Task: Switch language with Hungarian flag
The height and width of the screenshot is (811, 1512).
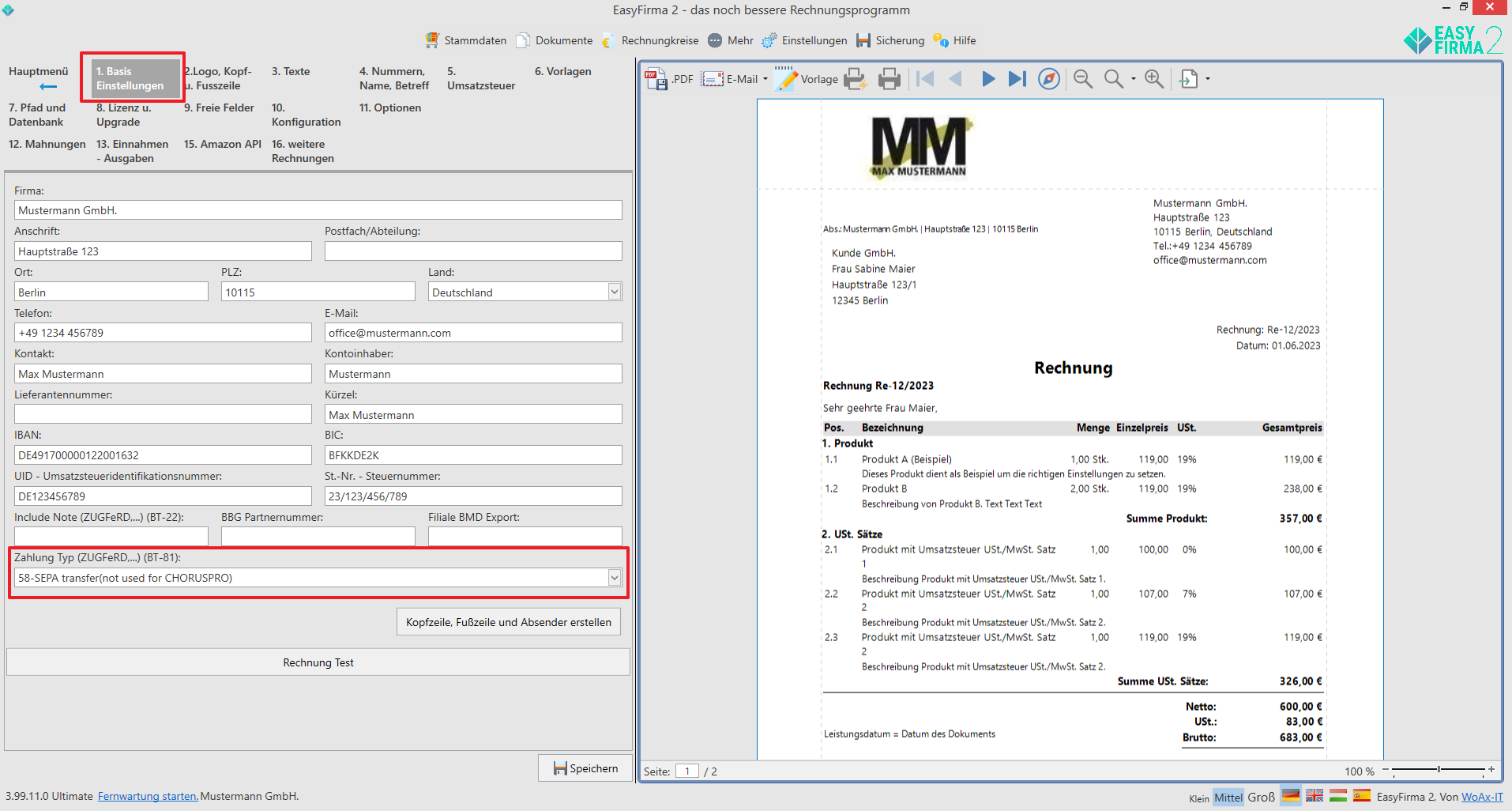Action: [x=1338, y=795]
